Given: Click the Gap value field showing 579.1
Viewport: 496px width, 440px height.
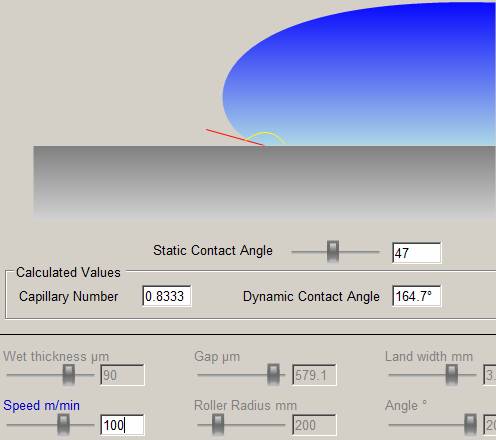Looking at the screenshot, I should coord(314,375).
